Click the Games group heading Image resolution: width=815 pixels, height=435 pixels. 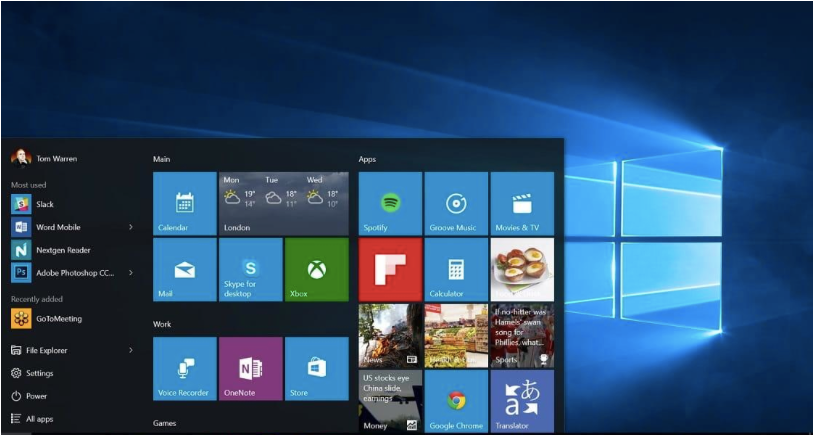point(164,423)
